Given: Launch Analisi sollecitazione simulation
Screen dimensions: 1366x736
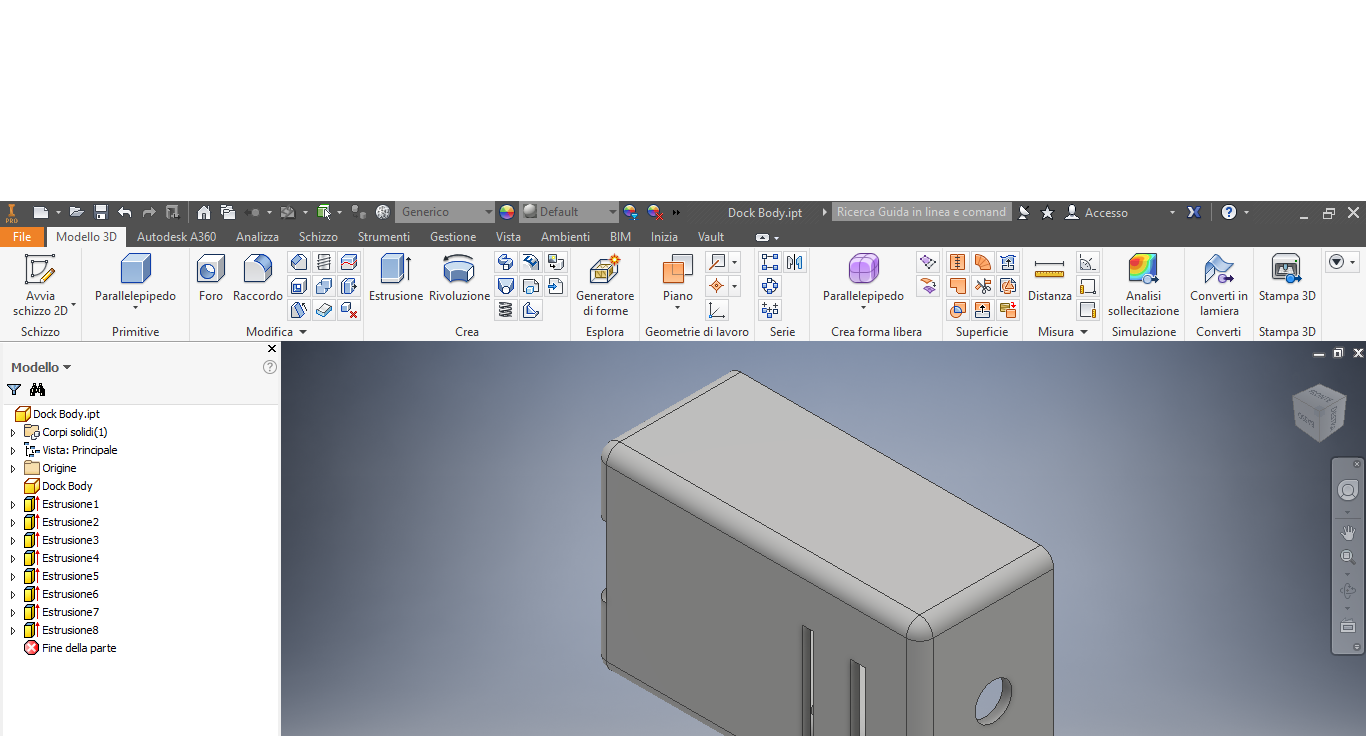Looking at the screenshot, I should tap(1143, 285).
